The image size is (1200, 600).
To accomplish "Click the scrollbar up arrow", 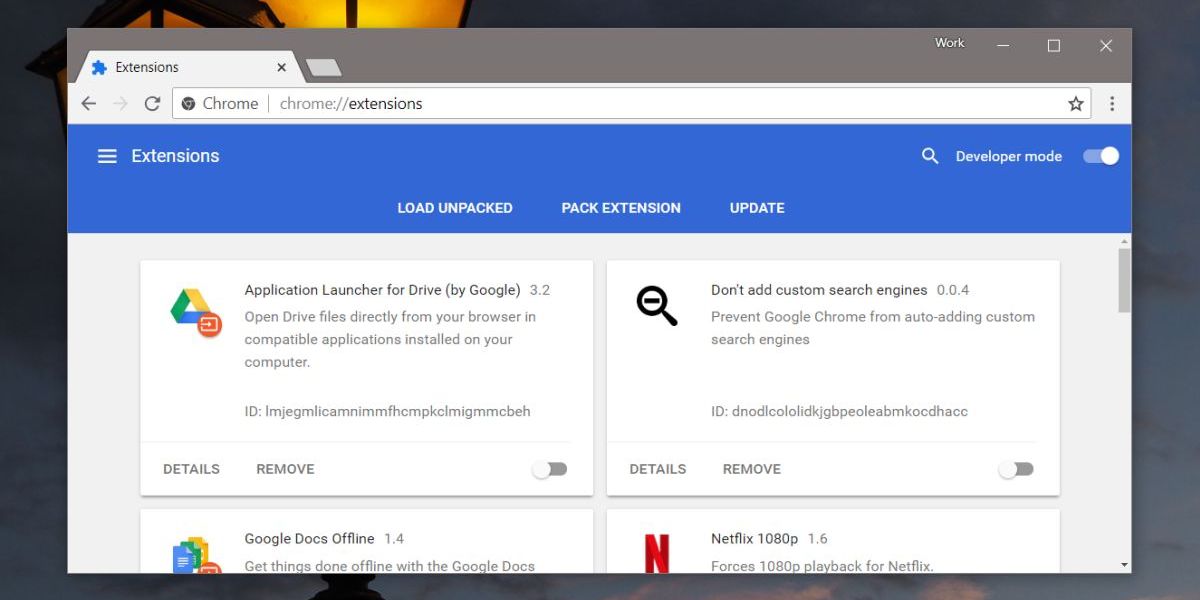I will 1124,241.
